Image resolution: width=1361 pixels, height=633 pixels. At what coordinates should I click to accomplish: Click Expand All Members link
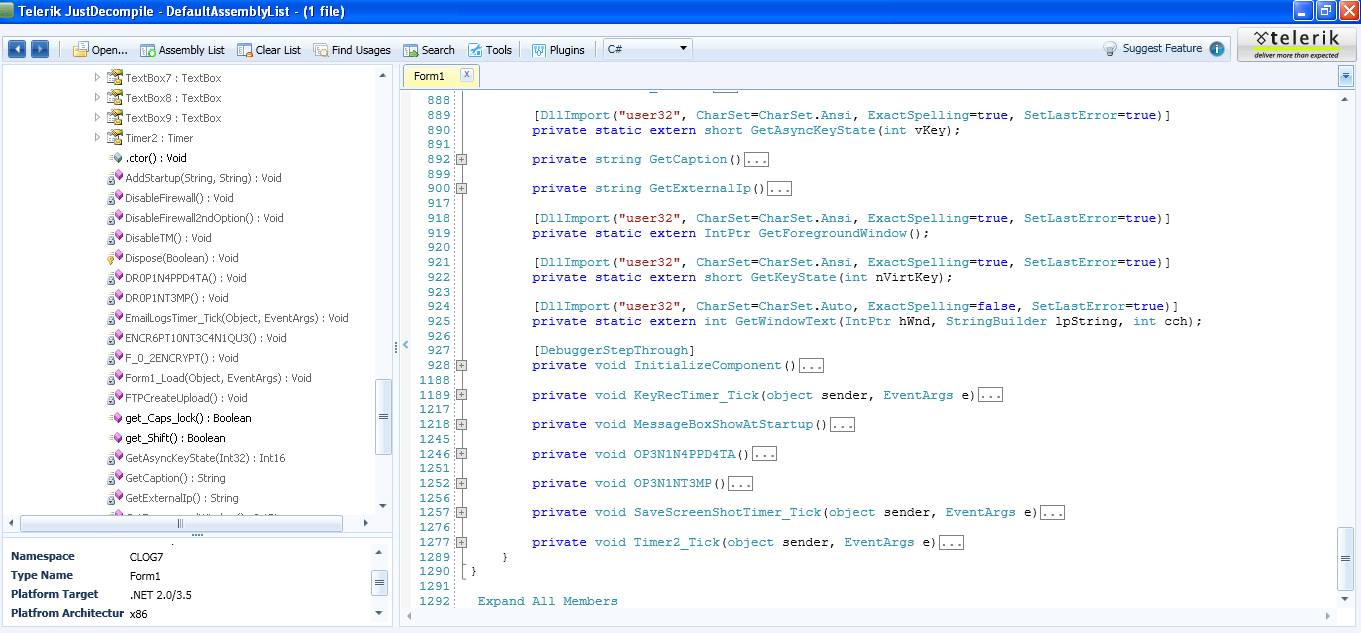548,601
